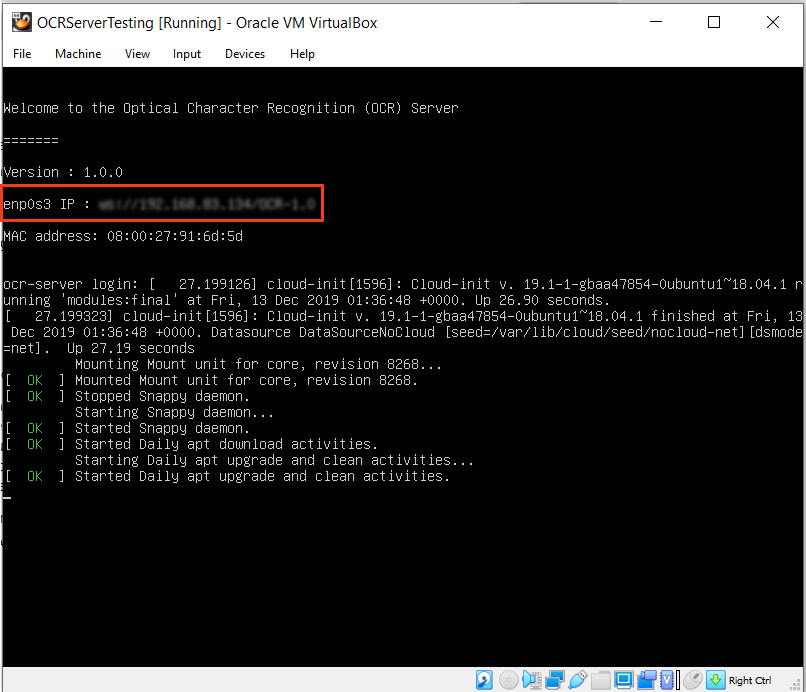This screenshot has height=692, width=806.
Task: Click the recording status icon
Action: pos(647,680)
